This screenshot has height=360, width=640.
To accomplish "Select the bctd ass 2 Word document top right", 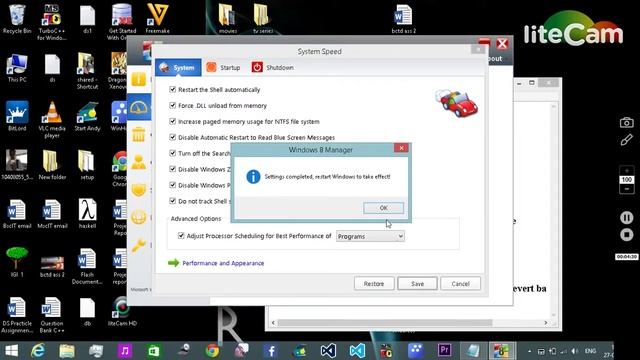I will (x=403, y=19).
